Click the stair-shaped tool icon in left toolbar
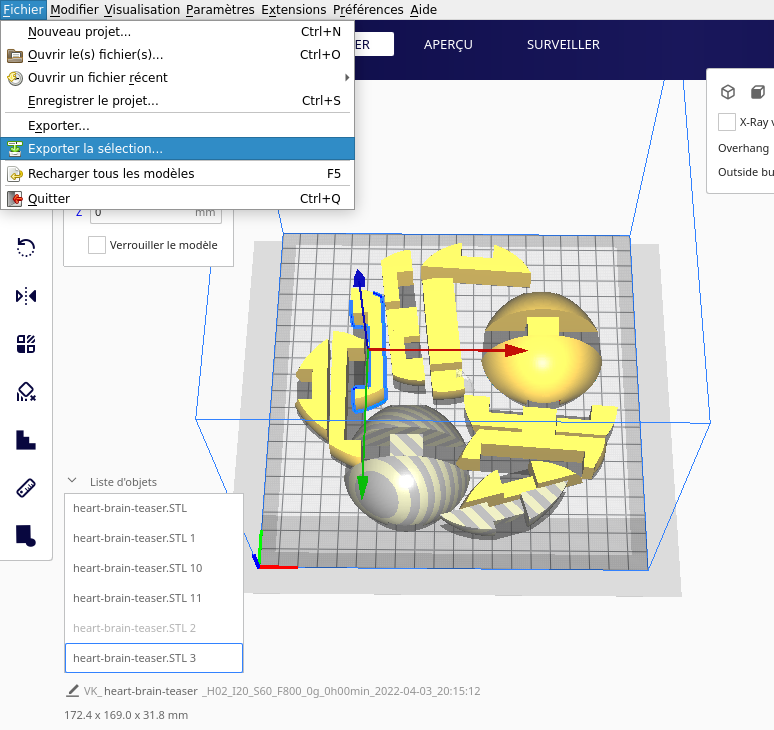This screenshot has width=774, height=730. click(26, 440)
